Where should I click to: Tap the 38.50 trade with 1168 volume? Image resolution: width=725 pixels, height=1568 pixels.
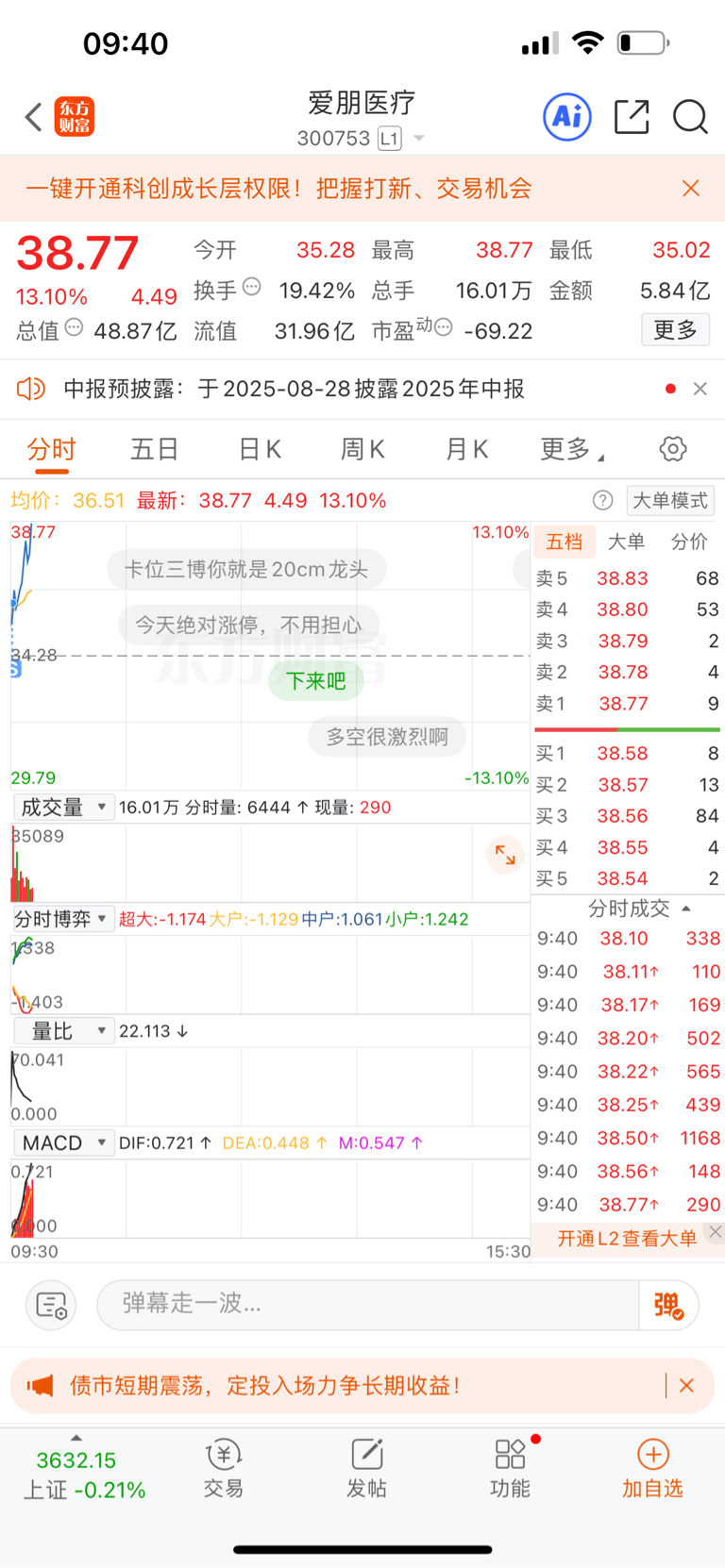[x=629, y=1138]
